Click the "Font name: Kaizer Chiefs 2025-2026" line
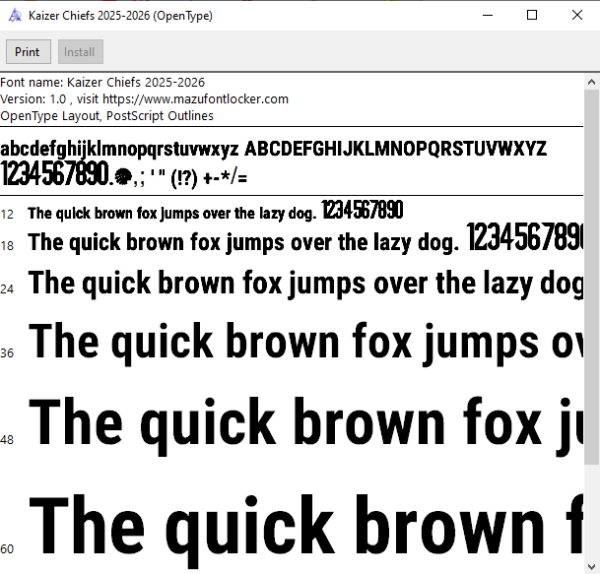Image resolution: width=600 pixels, height=574 pixels. point(103,83)
